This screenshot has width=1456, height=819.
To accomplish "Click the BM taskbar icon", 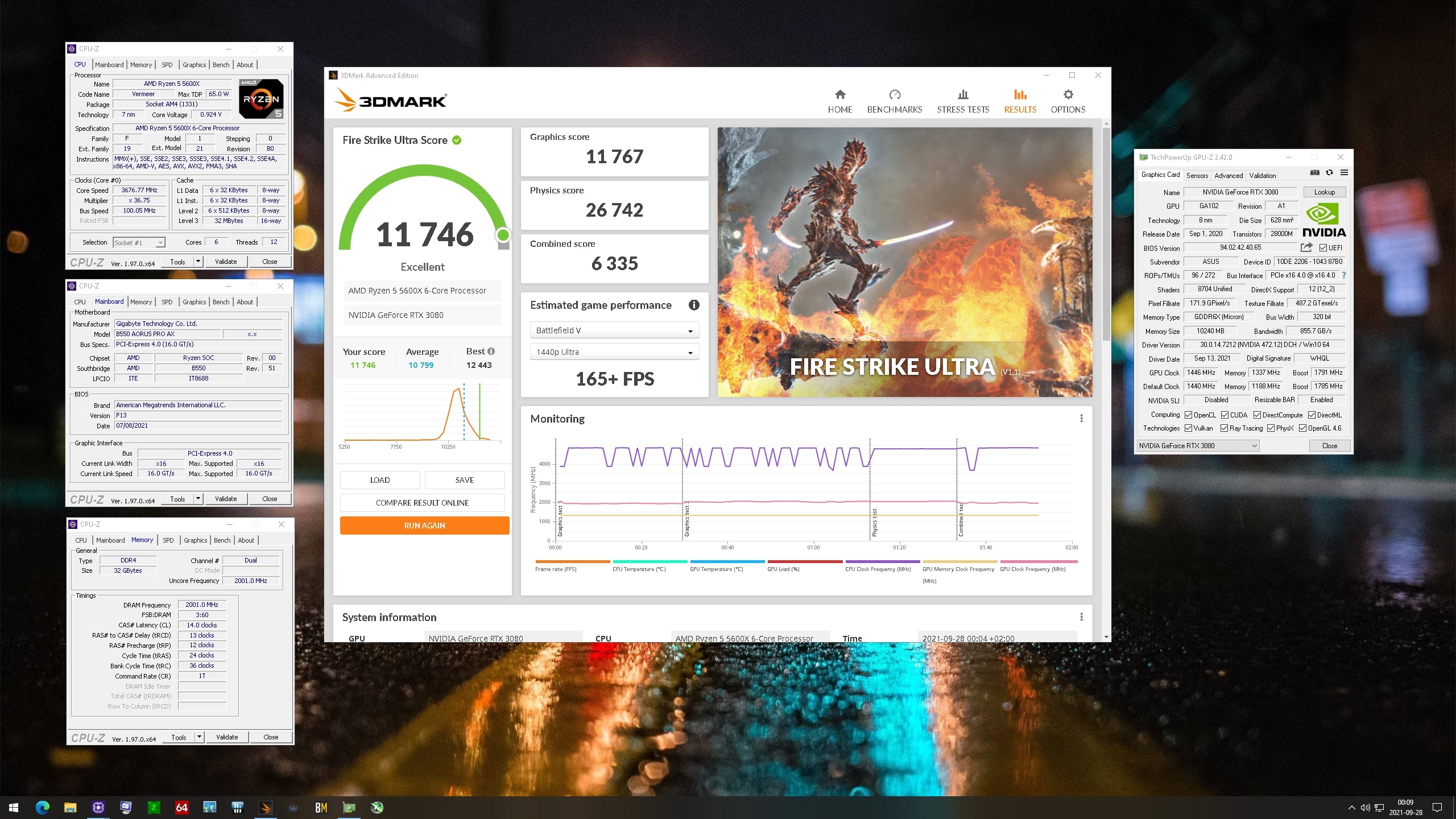I will pyautogui.click(x=321, y=807).
